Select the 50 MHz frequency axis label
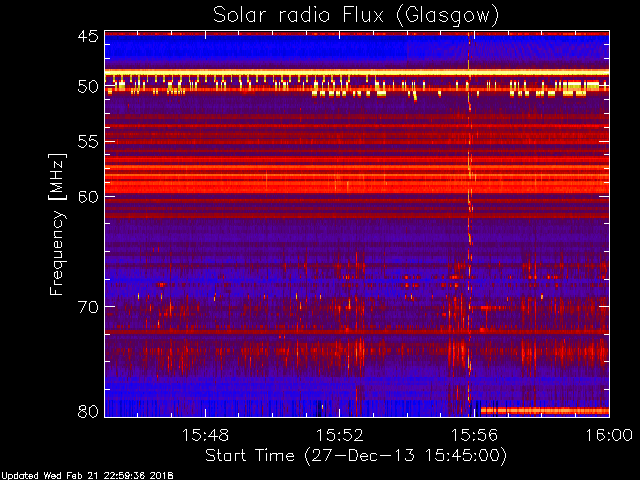This screenshot has width=640, height=480. pyautogui.click(x=88, y=87)
